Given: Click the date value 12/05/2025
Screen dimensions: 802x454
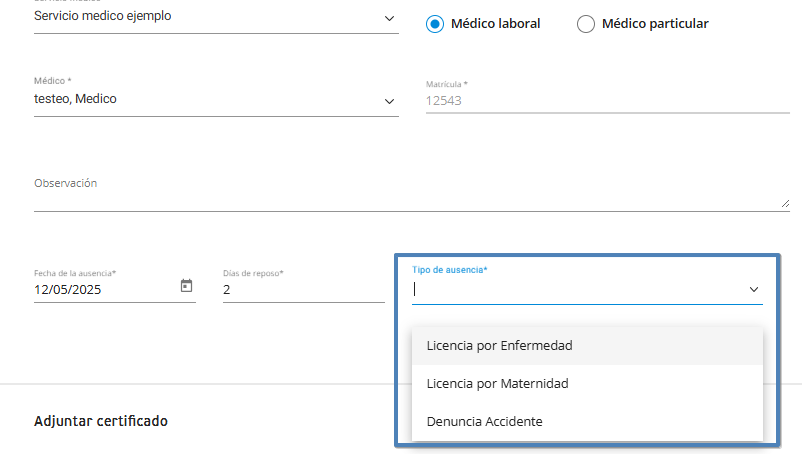Looking at the screenshot, I should point(67,290).
